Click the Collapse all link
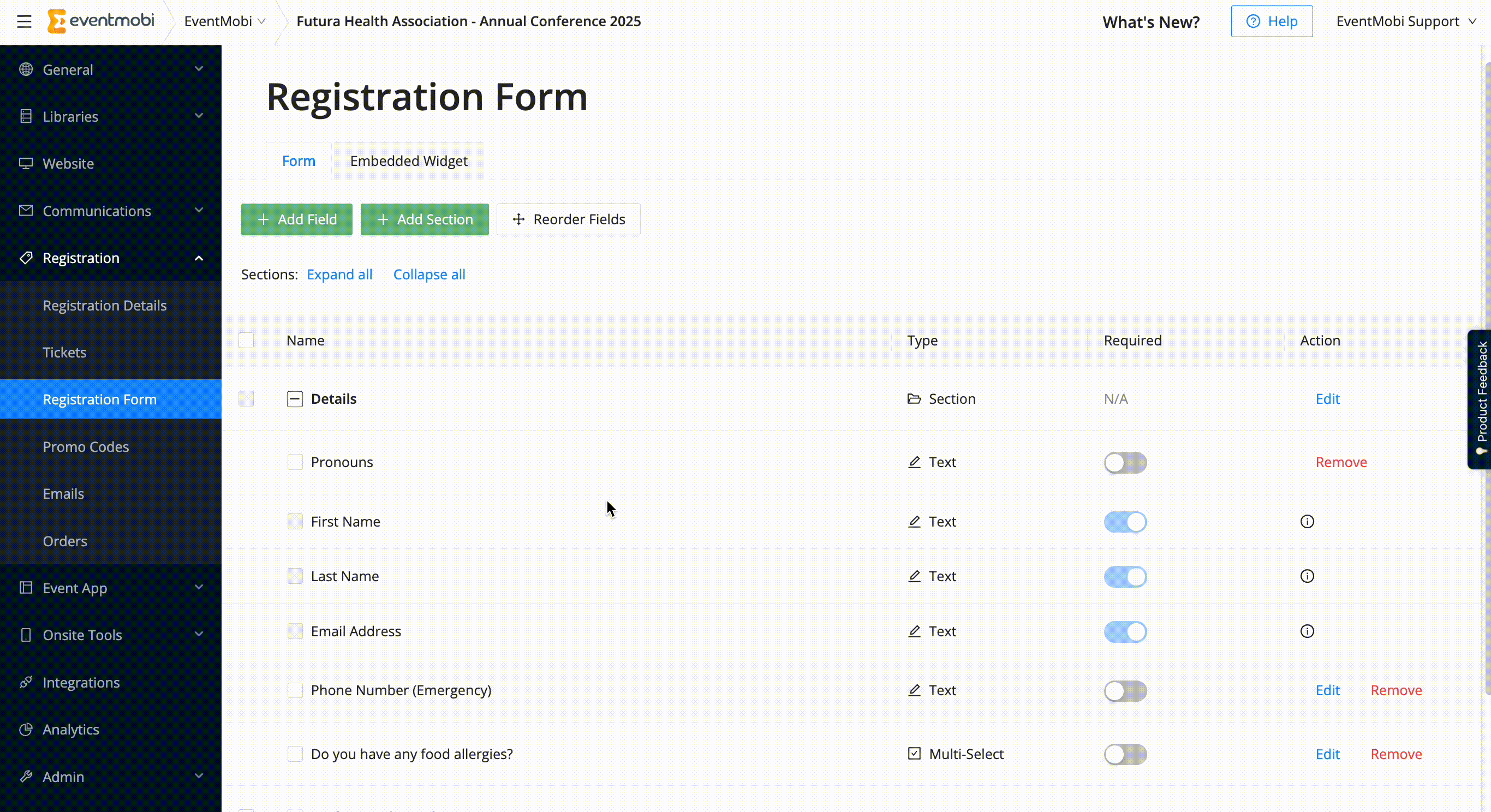1491x812 pixels. (429, 274)
